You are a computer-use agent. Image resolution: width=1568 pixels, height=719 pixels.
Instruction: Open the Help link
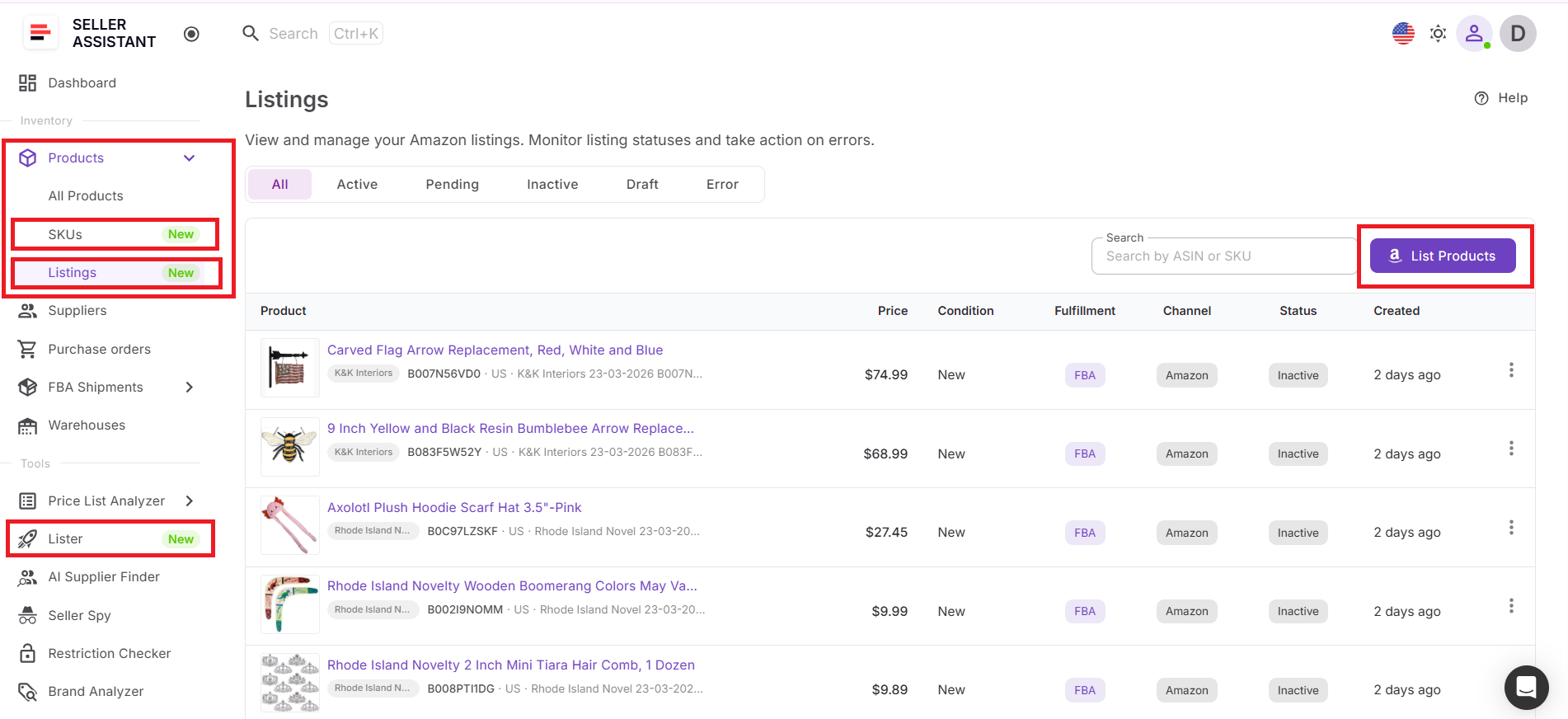(x=1501, y=98)
